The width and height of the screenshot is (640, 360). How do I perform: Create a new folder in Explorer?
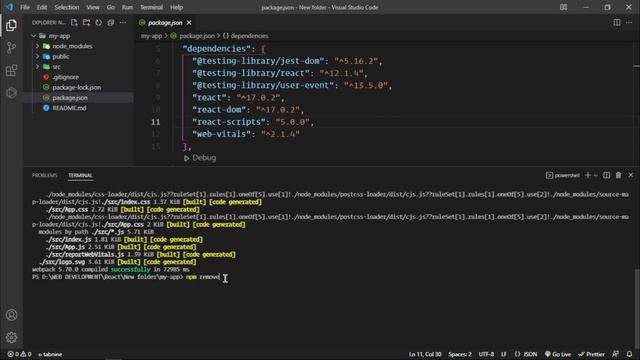coord(87,23)
